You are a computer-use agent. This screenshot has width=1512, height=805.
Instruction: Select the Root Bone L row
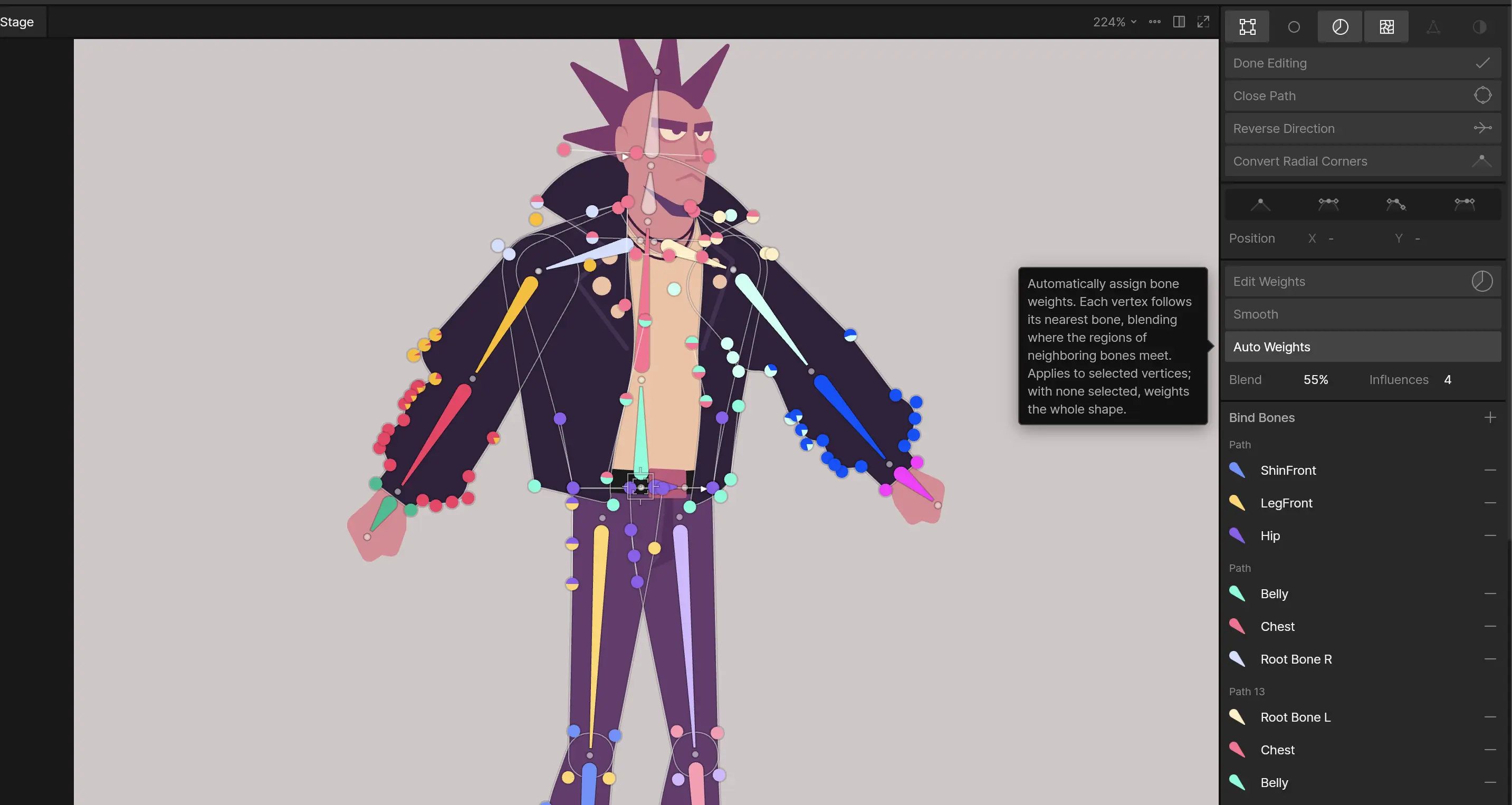coord(1363,717)
